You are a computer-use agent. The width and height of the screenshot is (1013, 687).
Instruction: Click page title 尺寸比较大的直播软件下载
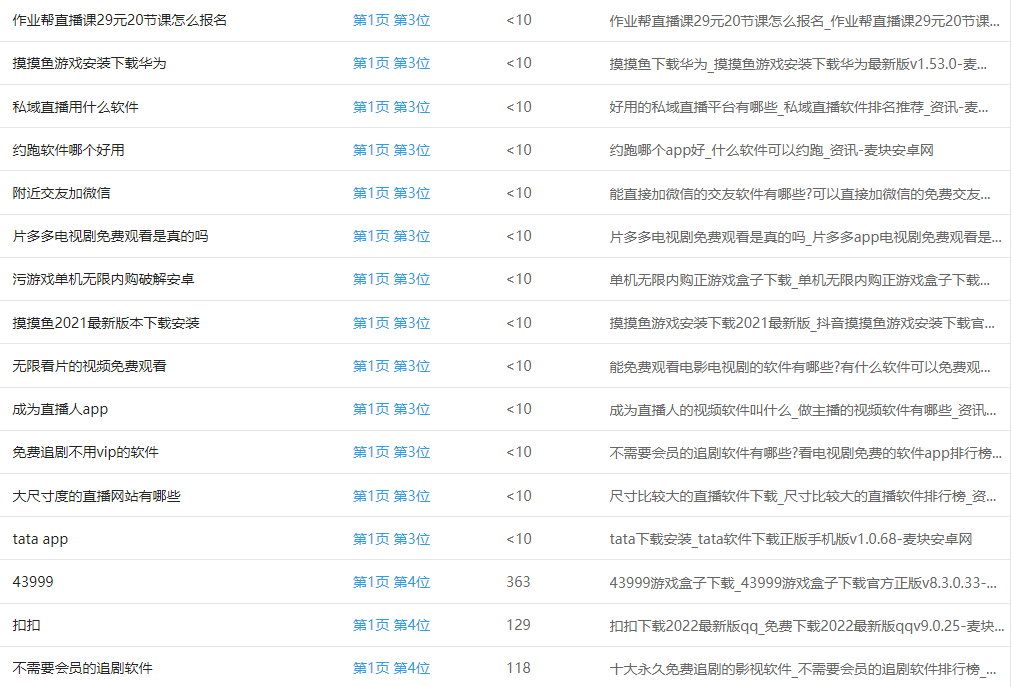[x=802, y=496]
